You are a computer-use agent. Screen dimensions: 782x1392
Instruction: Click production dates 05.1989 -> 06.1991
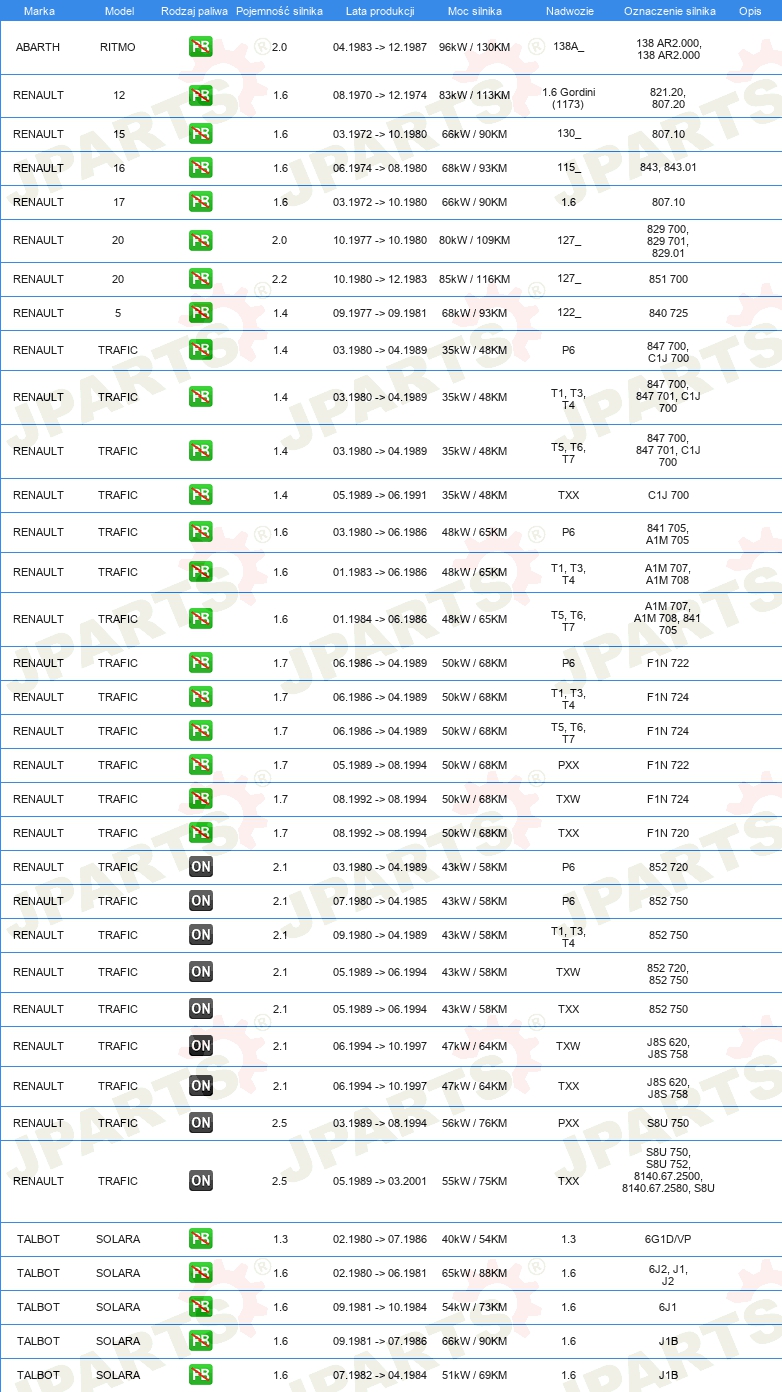pyautogui.click(x=380, y=495)
